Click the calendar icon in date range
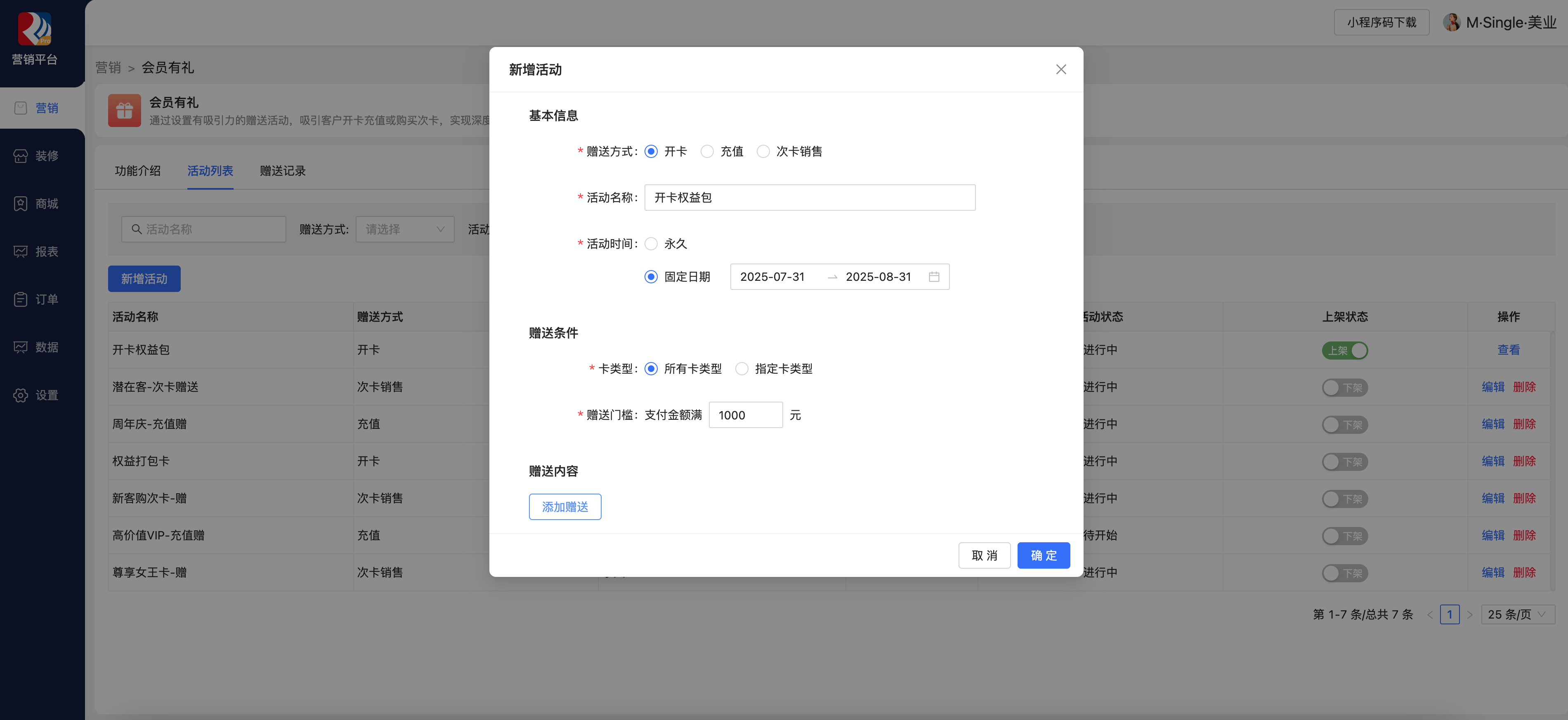 pos(934,277)
